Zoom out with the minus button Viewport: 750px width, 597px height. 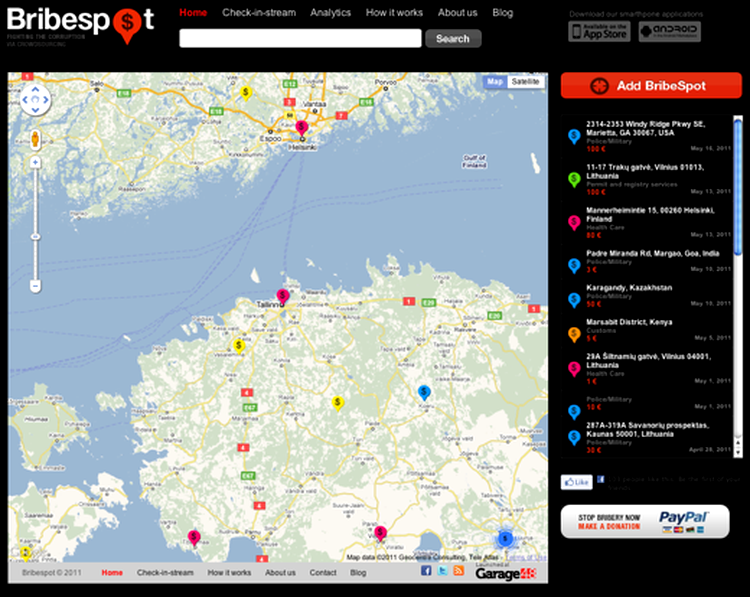(x=35, y=286)
